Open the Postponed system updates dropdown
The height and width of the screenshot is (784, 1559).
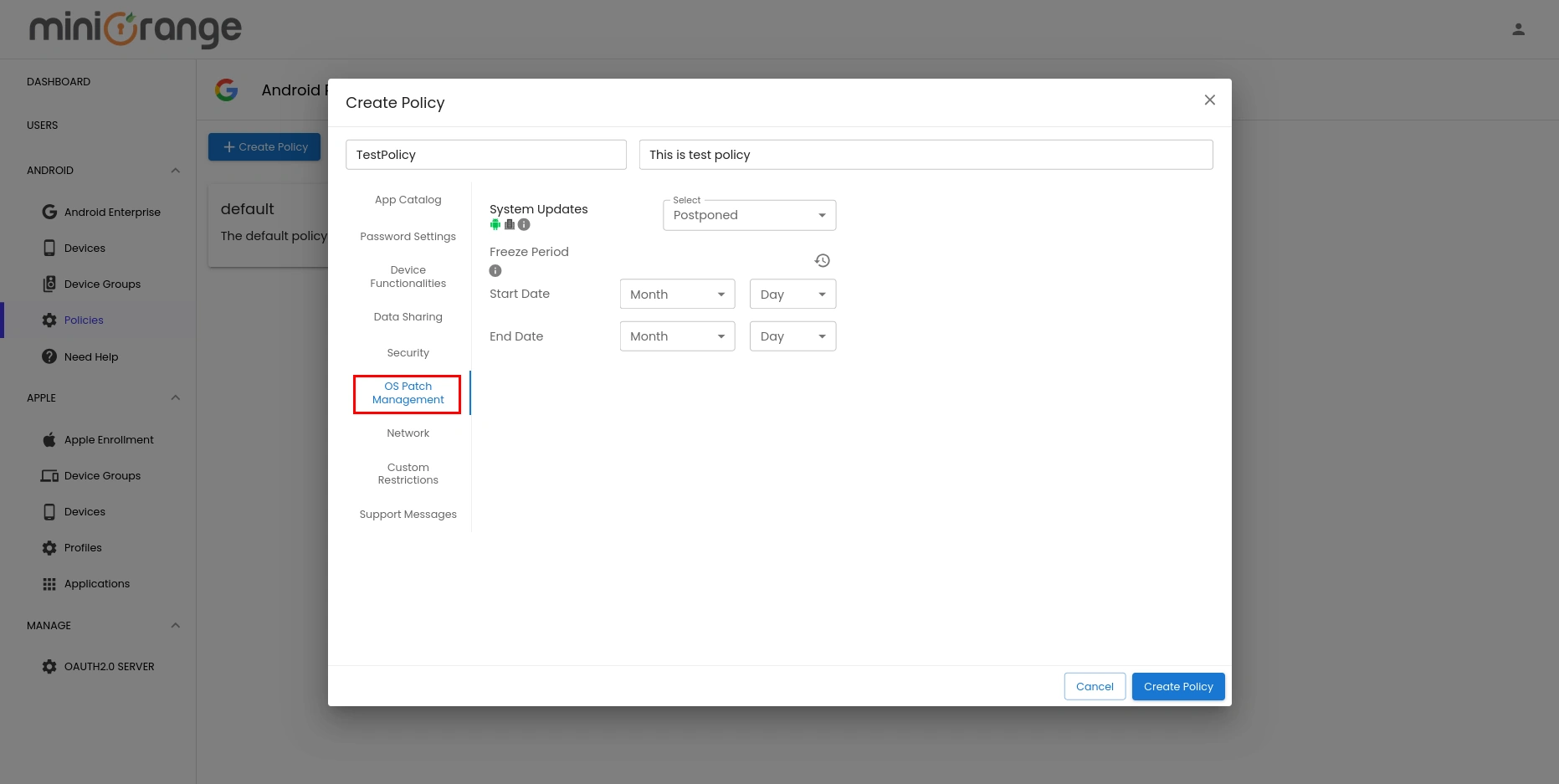[x=748, y=215]
